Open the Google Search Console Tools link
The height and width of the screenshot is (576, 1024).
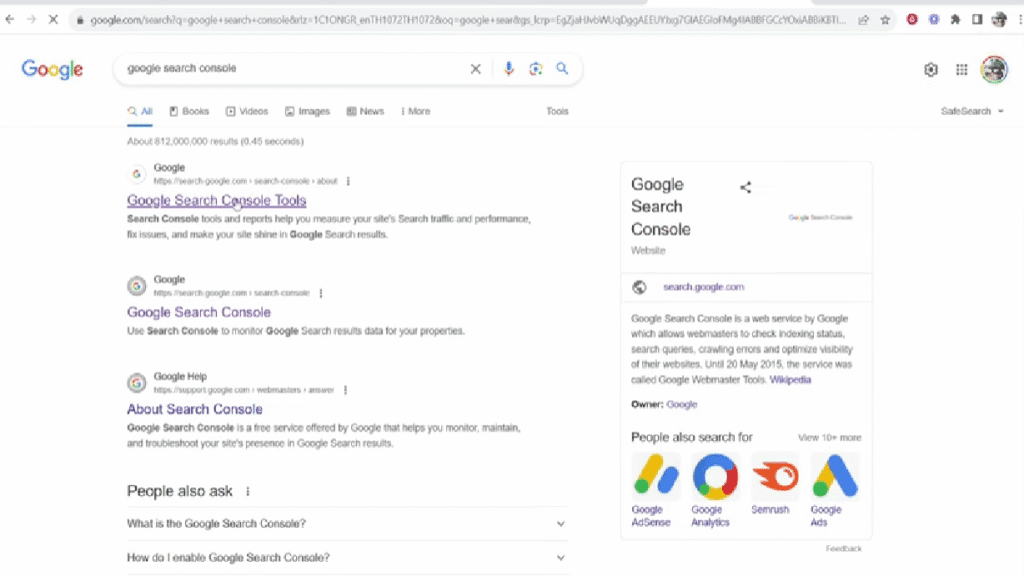click(216, 200)
